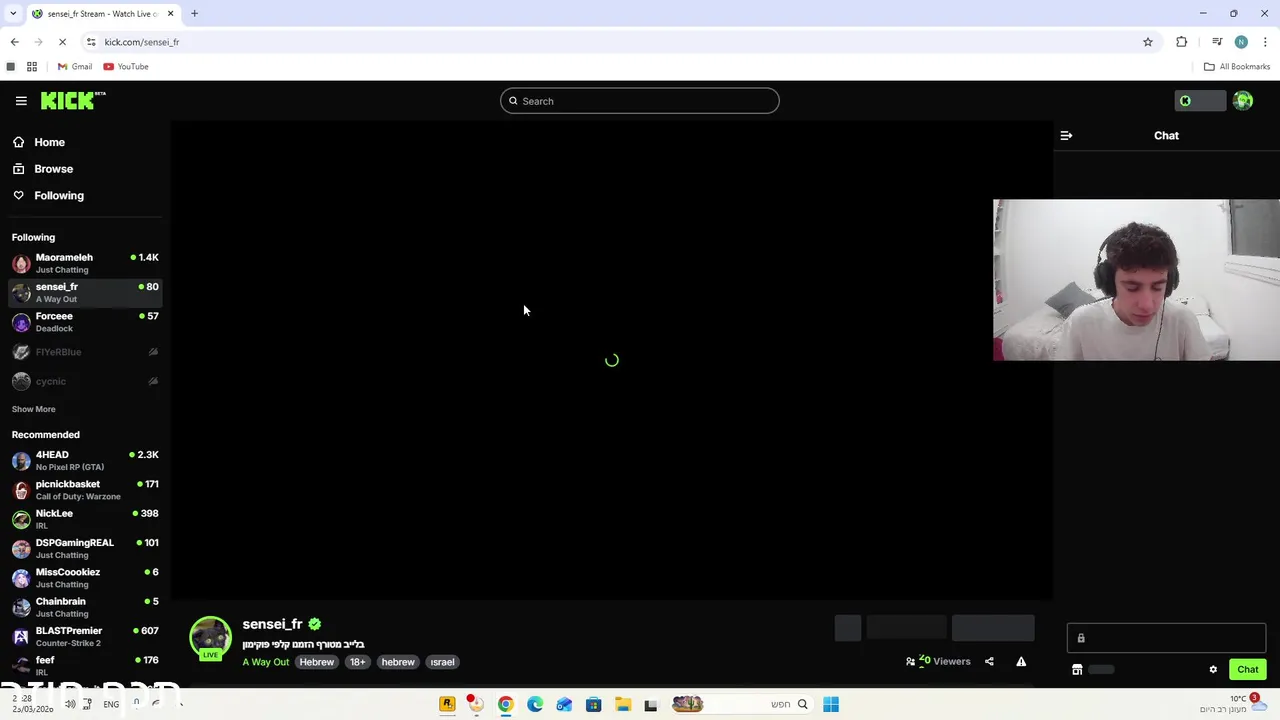Open Chrome profile N avatar
This screenshot has width=1280, height=720.
(x=1241, y=42)
